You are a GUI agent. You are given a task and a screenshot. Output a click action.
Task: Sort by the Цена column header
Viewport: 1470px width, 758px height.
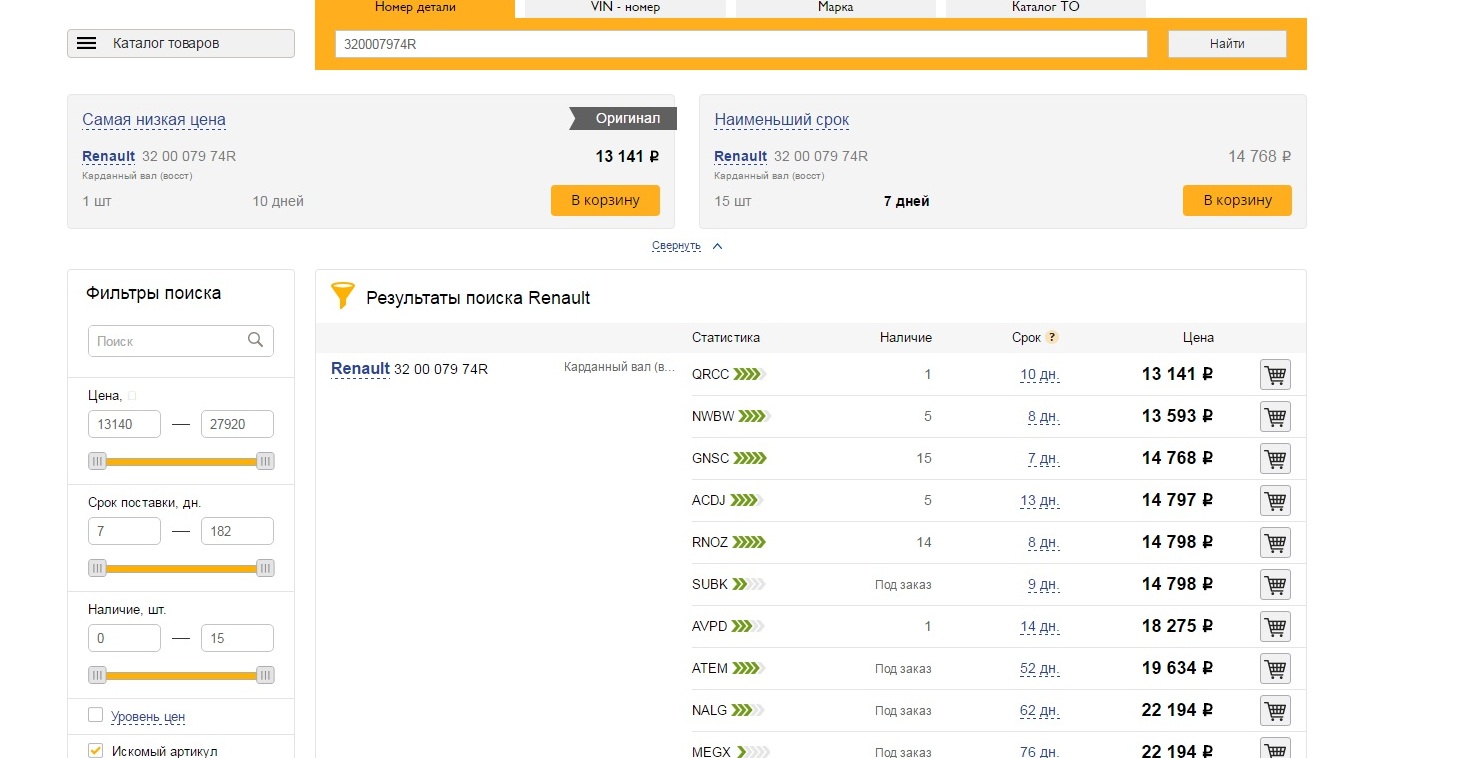1198,338
